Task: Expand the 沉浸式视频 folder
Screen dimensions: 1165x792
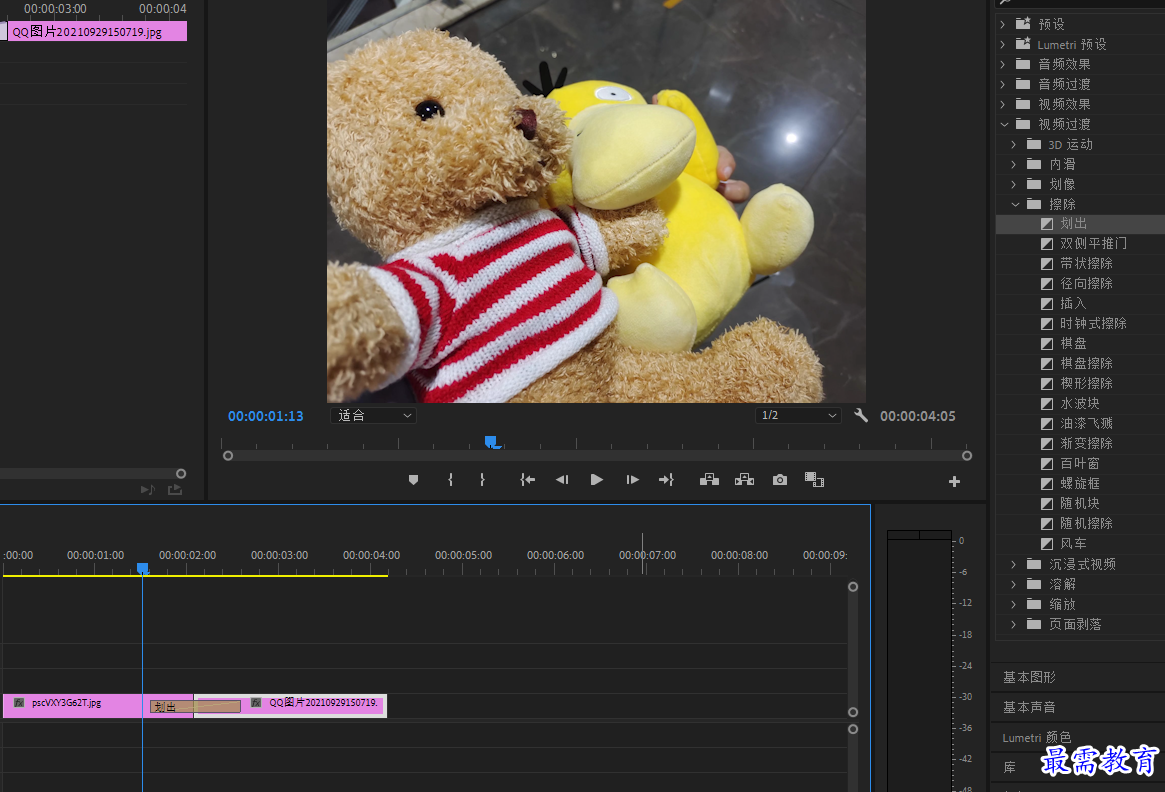Action: pyautogui.click(x=1013, y=565)
